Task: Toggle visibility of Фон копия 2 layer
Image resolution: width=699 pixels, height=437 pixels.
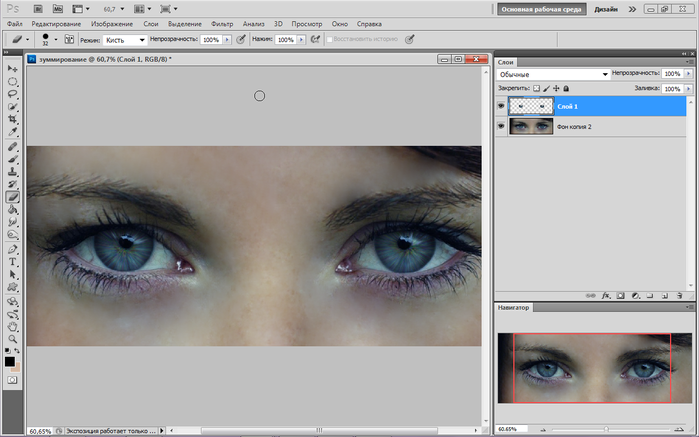Action: pyautogui.click(x=501, y=127)
